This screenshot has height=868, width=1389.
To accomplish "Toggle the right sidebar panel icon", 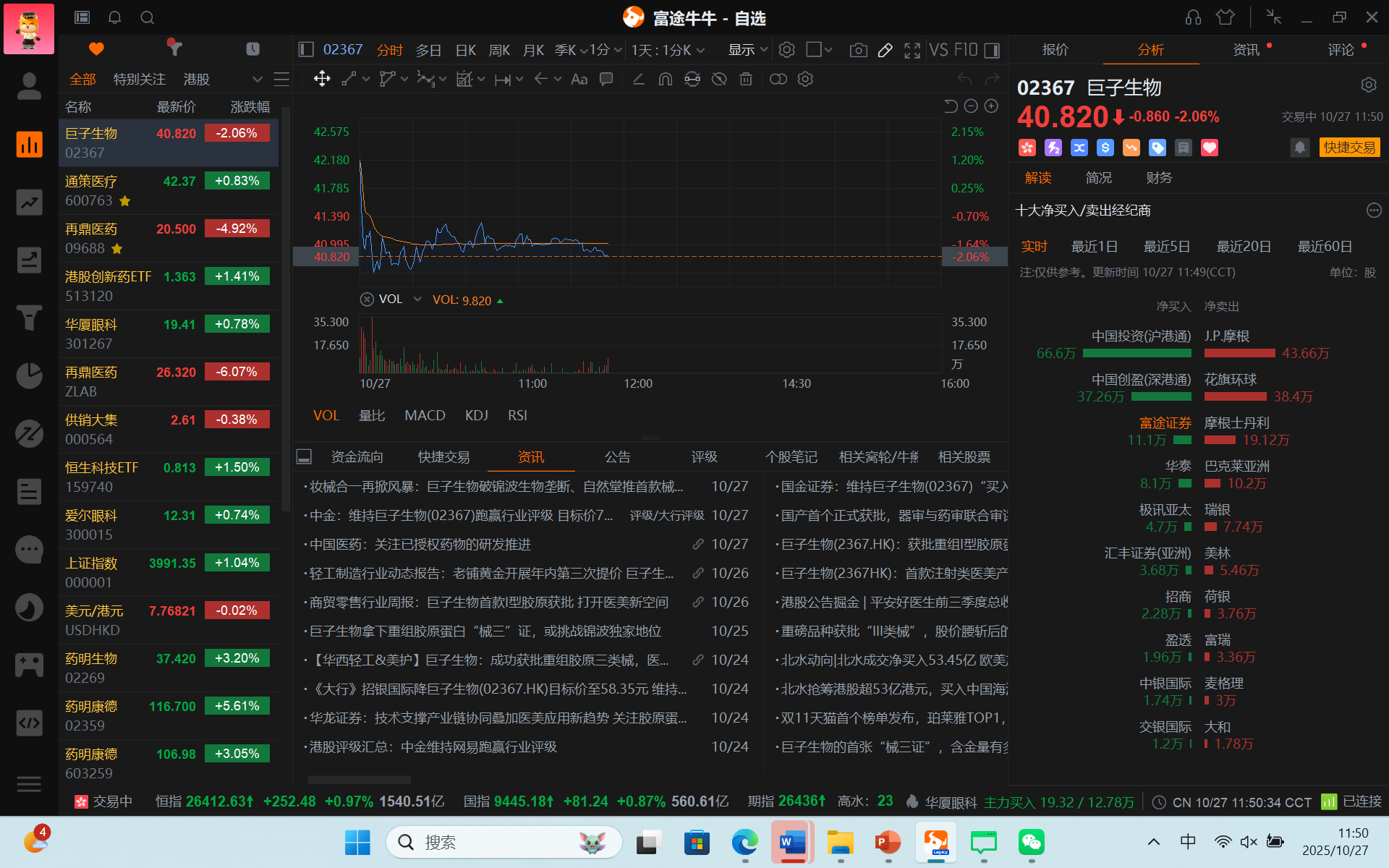I will (x=993, y=50).
